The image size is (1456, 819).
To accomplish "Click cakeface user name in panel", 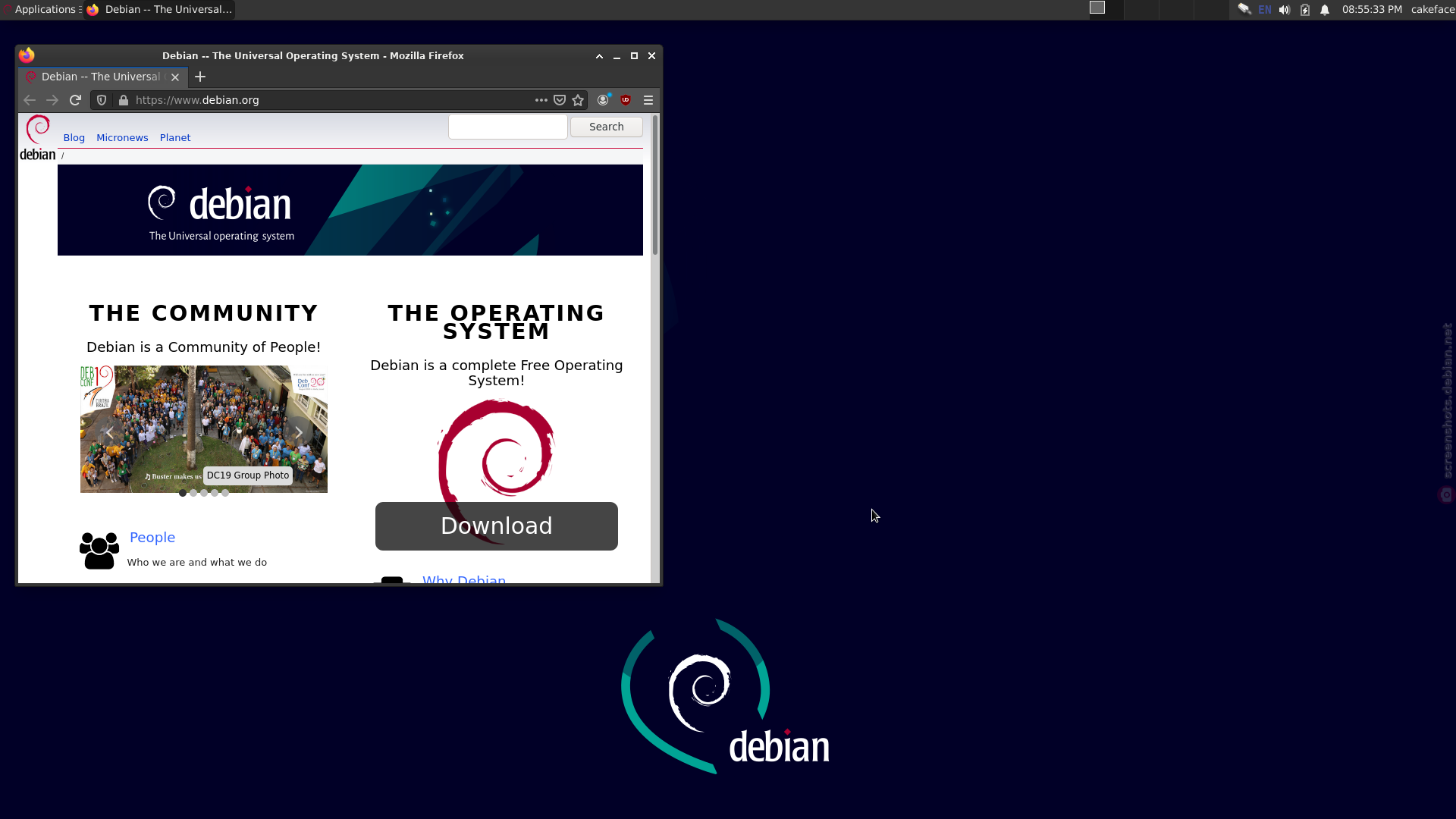I will 1432,10.
